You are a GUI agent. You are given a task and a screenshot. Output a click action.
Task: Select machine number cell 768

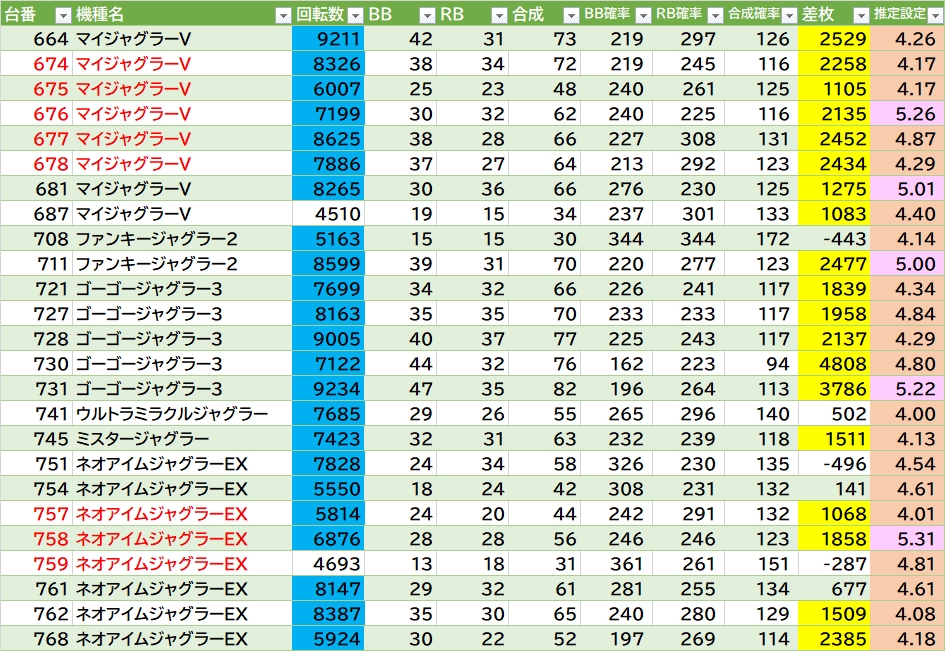37,639
